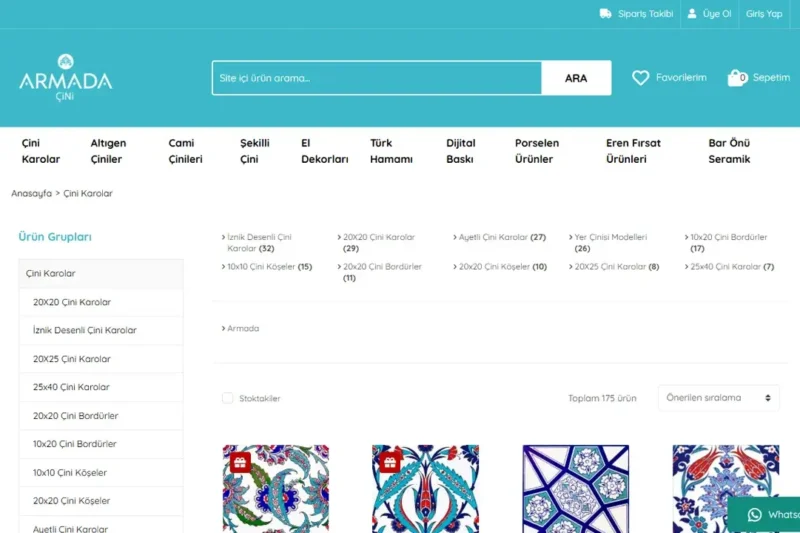The image size is (800, 533).
Task: Open the Şekilli Çini menu
Action: tap(255, 151)
